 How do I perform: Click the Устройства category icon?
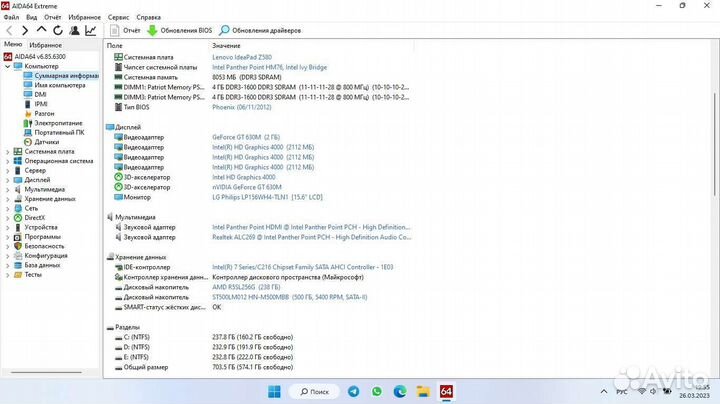(17, 227)
